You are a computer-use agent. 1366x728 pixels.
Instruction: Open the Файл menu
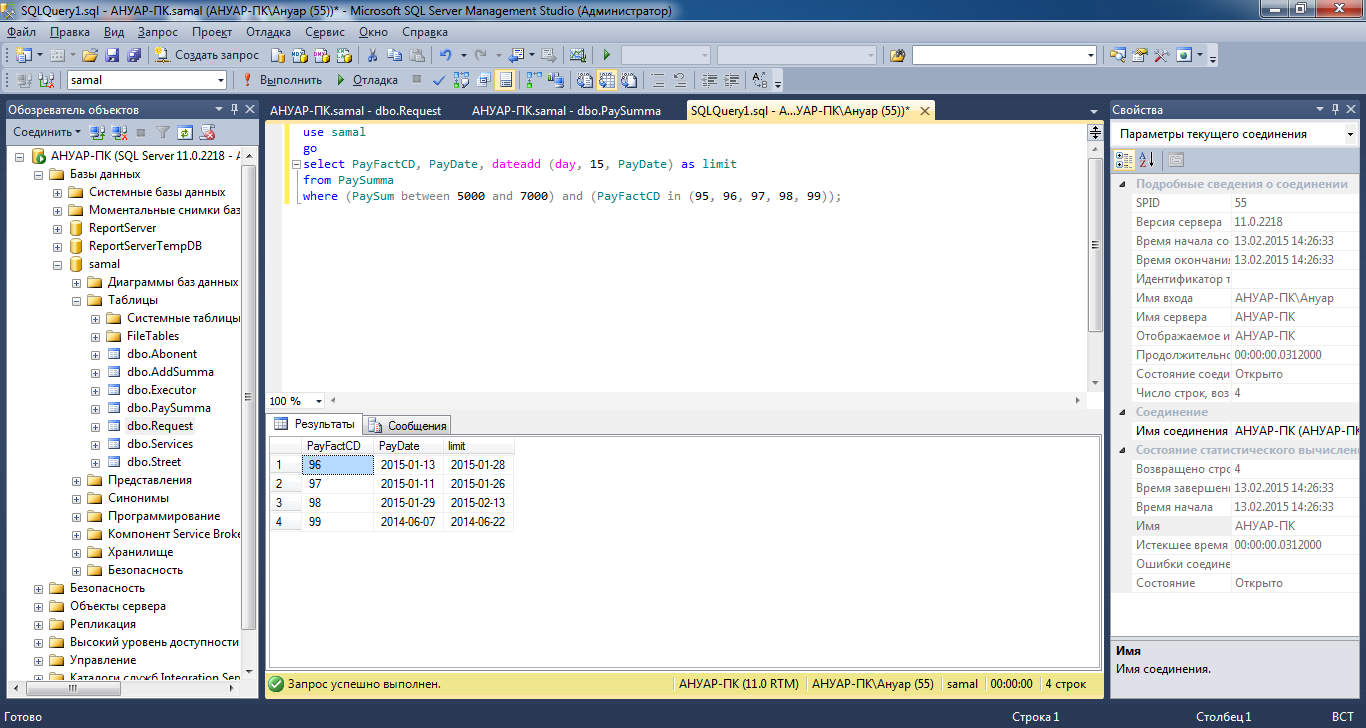(x=21, y=32)
